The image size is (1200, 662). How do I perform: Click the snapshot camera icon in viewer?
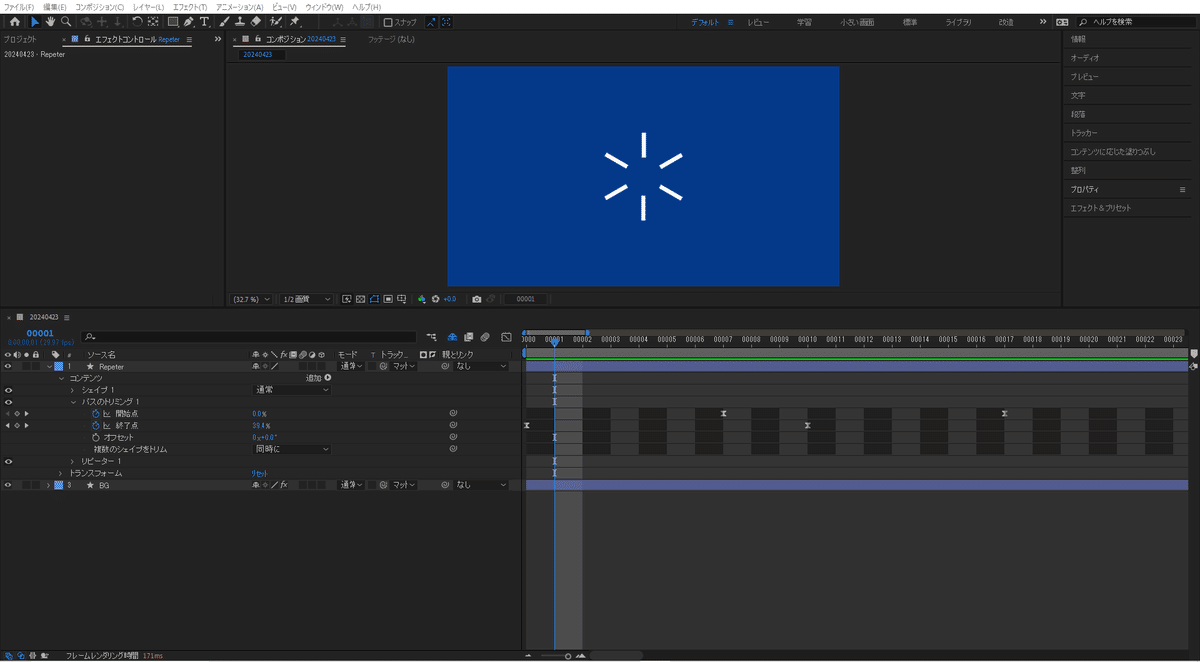(477, 299)
